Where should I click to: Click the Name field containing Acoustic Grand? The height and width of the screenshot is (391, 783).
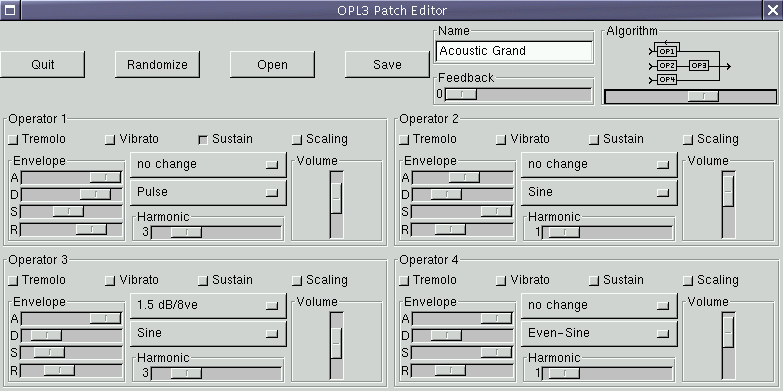(x=514, y=51)
